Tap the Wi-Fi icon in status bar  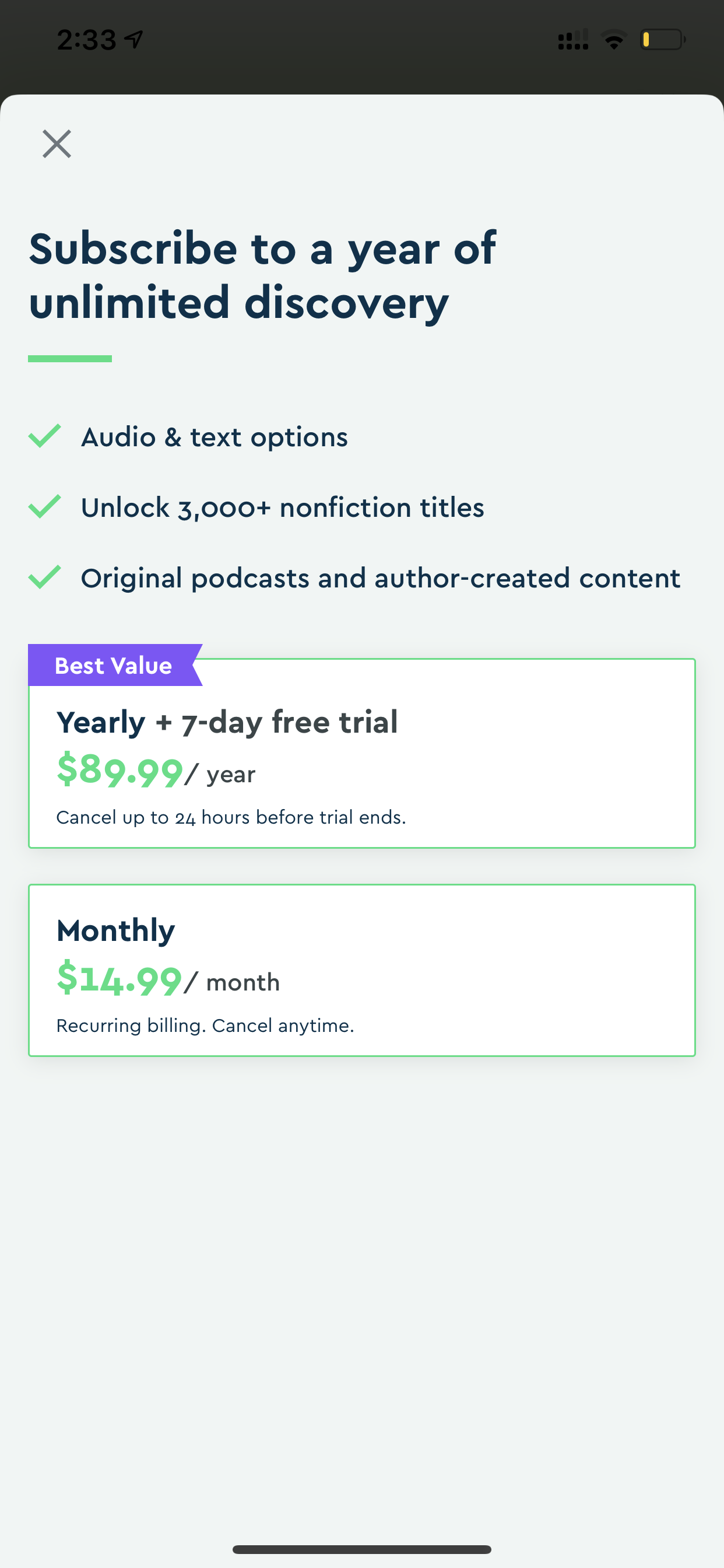click(614, 40)
